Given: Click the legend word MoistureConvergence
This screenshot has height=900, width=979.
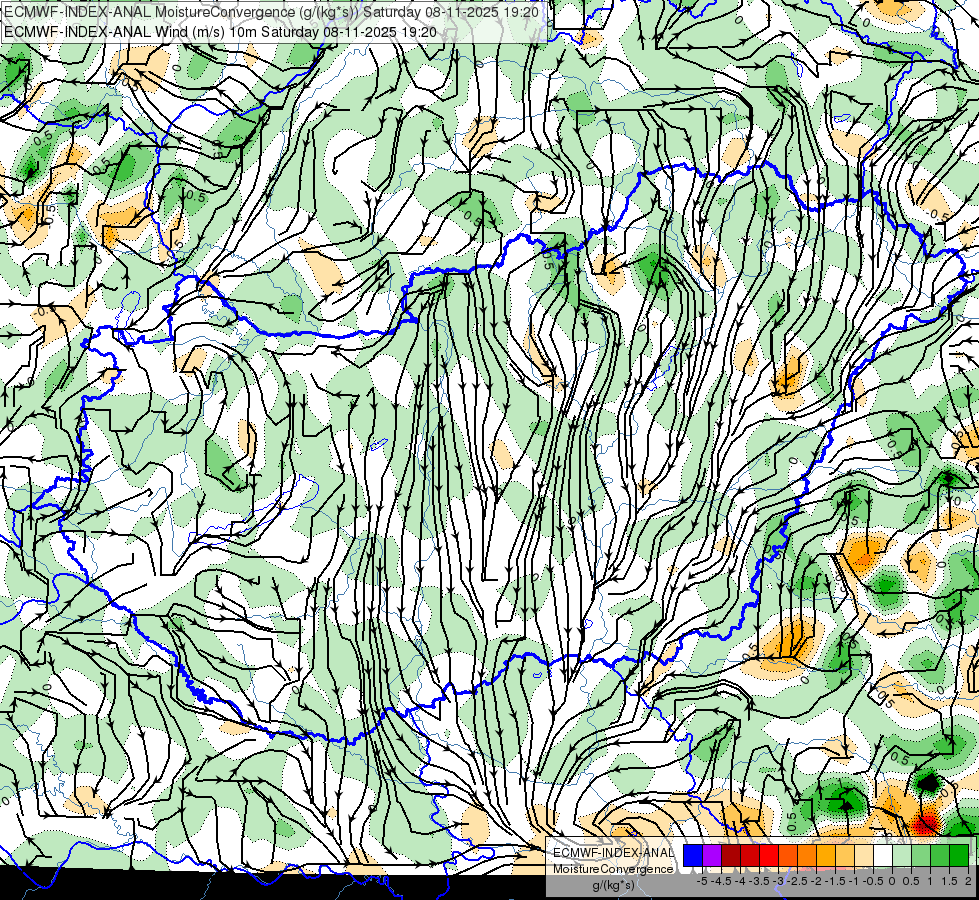Looking at the screenshot, I should [x=612, y=869].
